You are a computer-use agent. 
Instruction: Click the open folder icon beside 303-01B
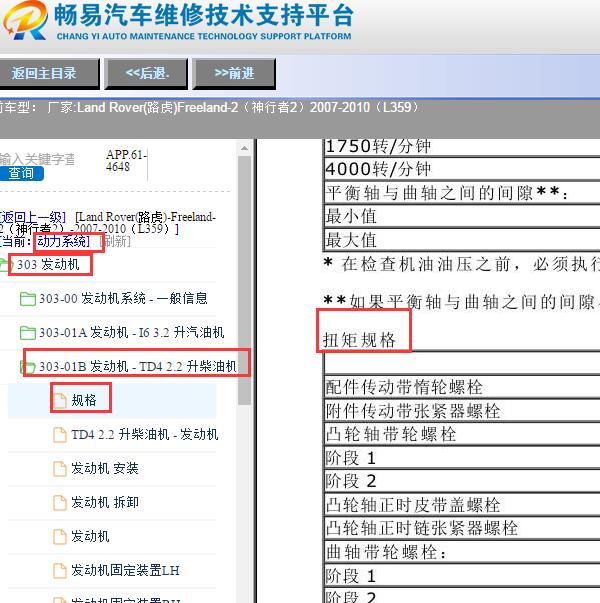click(x=28, y=367)
